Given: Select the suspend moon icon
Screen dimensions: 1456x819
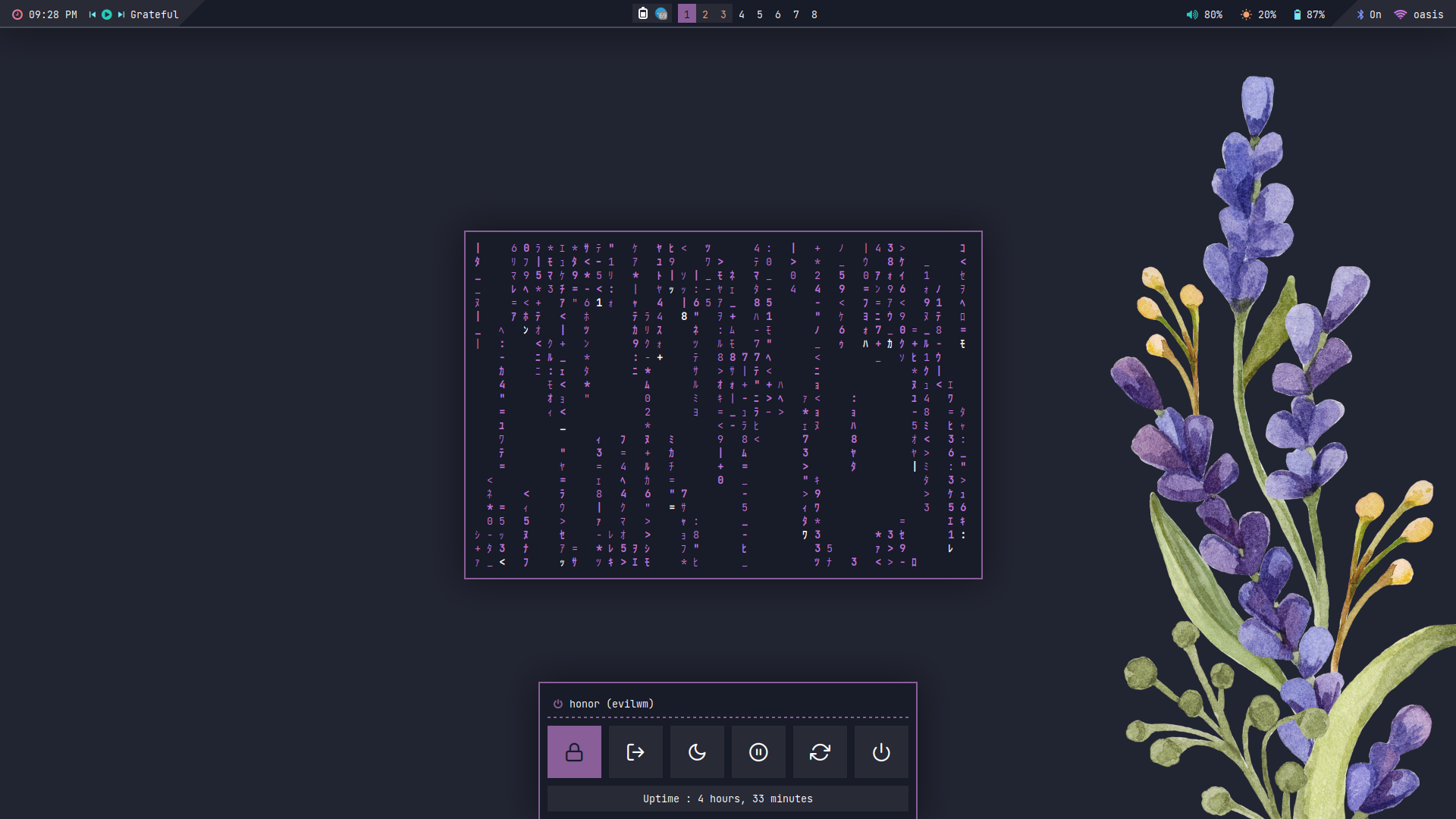Looking at the screenshot, I should tap(697, 752).
